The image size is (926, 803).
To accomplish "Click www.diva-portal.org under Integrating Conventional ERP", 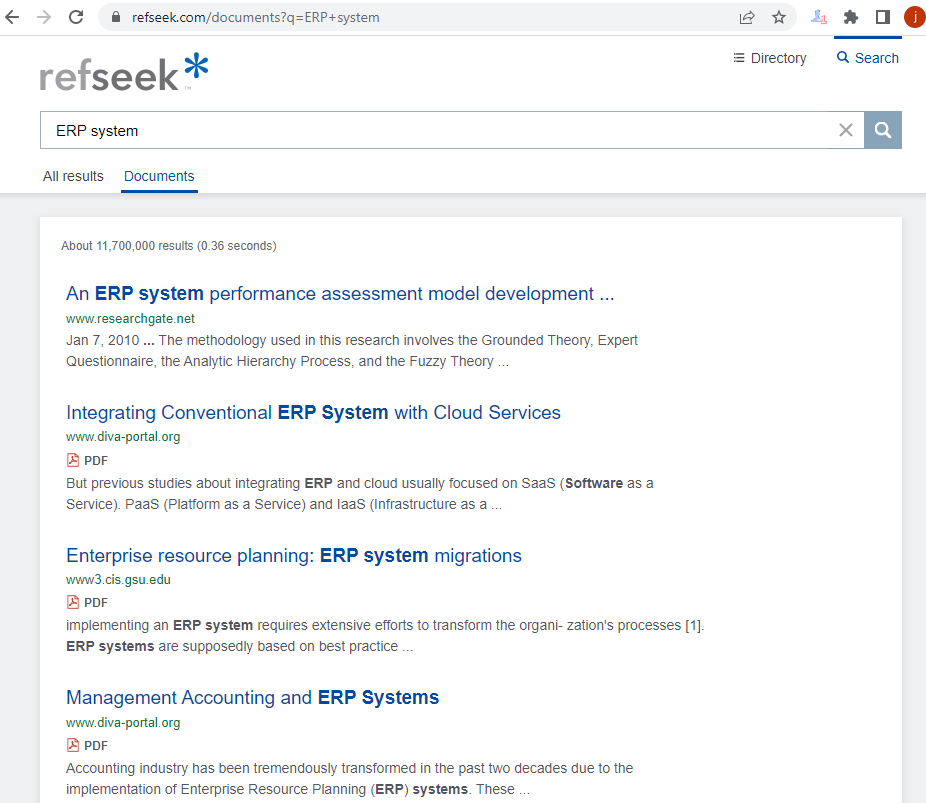I will point(123,437).
